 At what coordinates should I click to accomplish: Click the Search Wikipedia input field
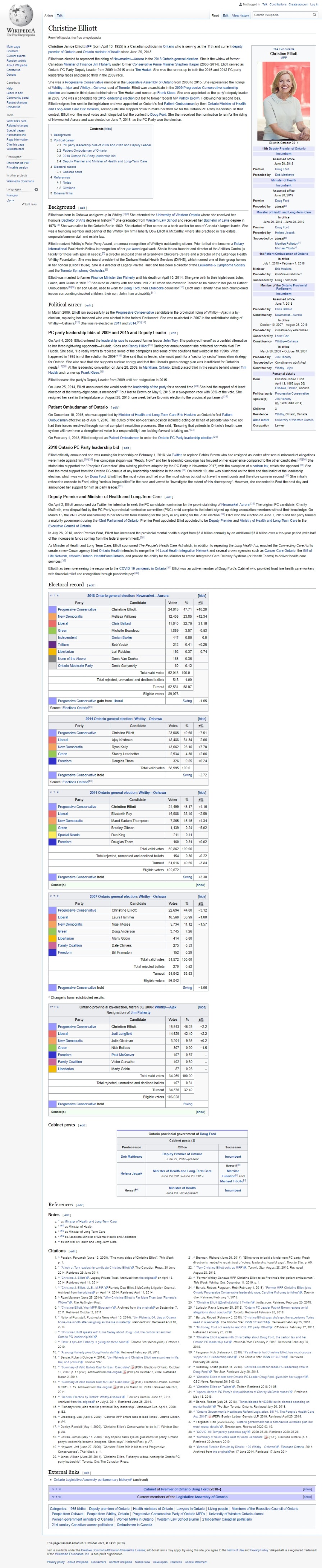click(283, 15)
